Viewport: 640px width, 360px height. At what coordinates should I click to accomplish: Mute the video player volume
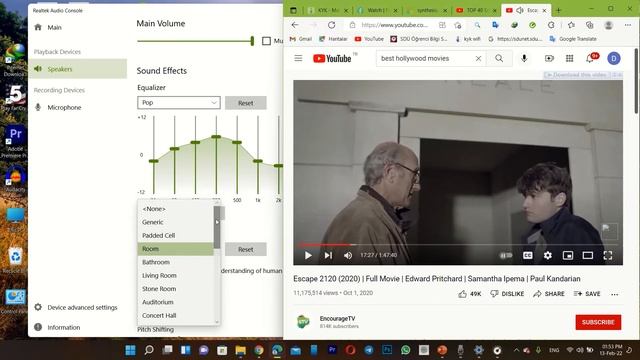348,256
